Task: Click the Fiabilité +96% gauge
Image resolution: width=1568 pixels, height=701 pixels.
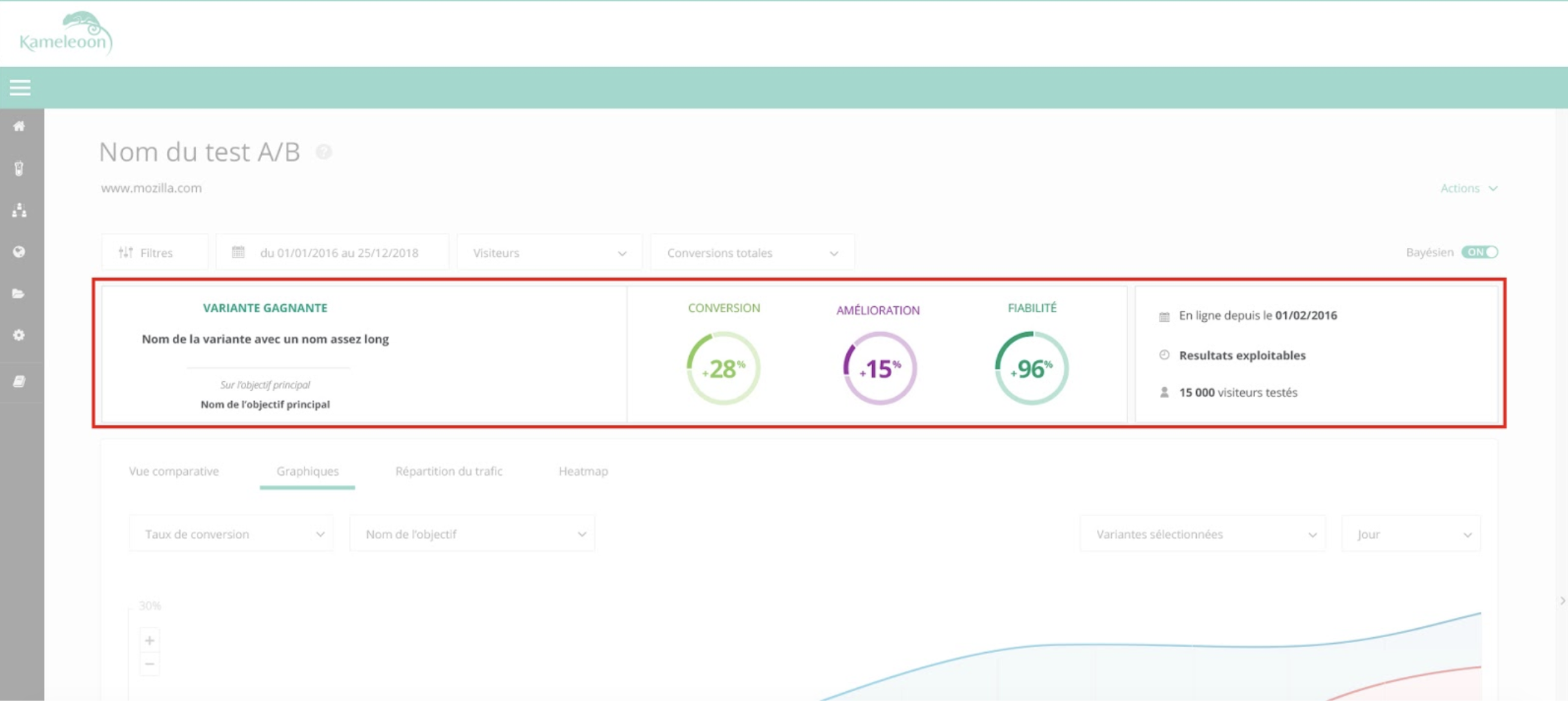Action: pos(1032,368)
